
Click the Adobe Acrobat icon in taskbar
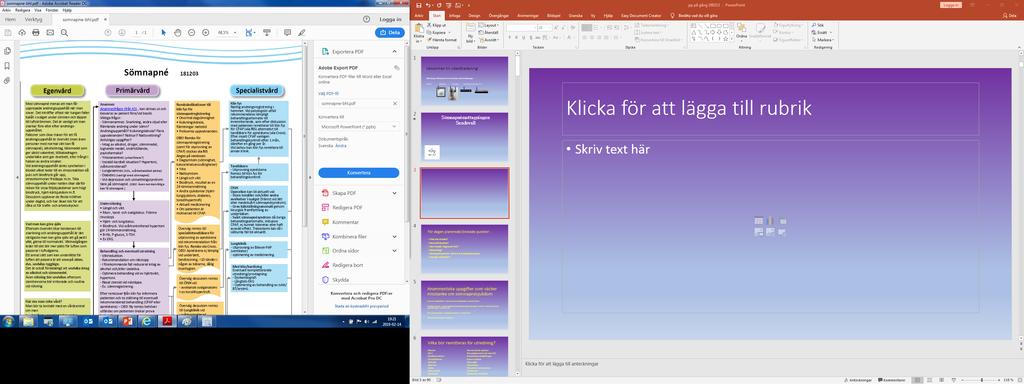pos(167,321)
